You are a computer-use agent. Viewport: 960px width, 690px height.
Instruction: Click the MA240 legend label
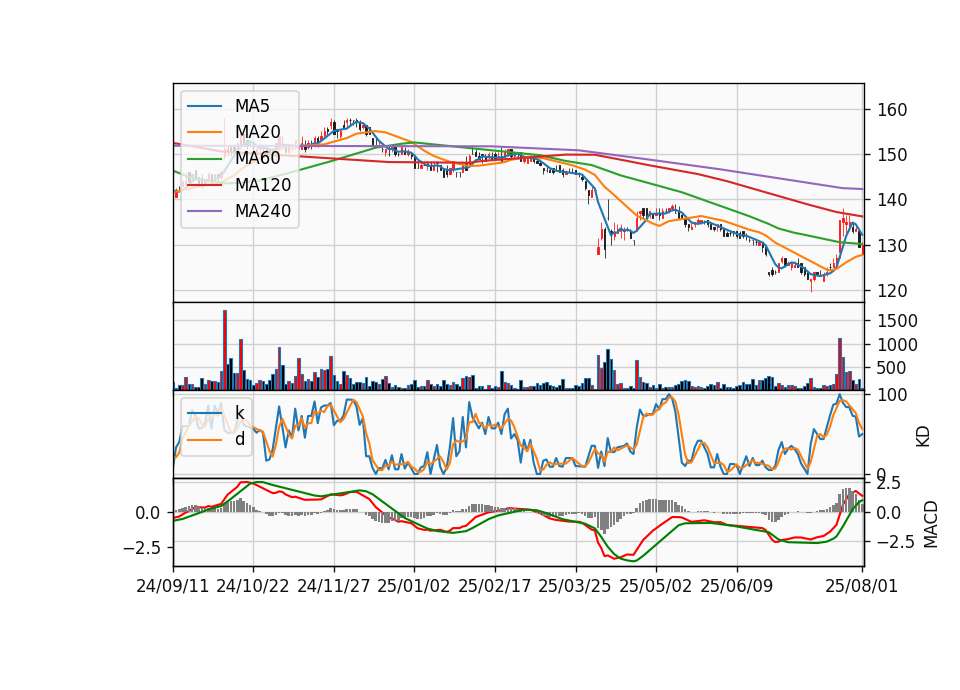[x=263, y=211]
